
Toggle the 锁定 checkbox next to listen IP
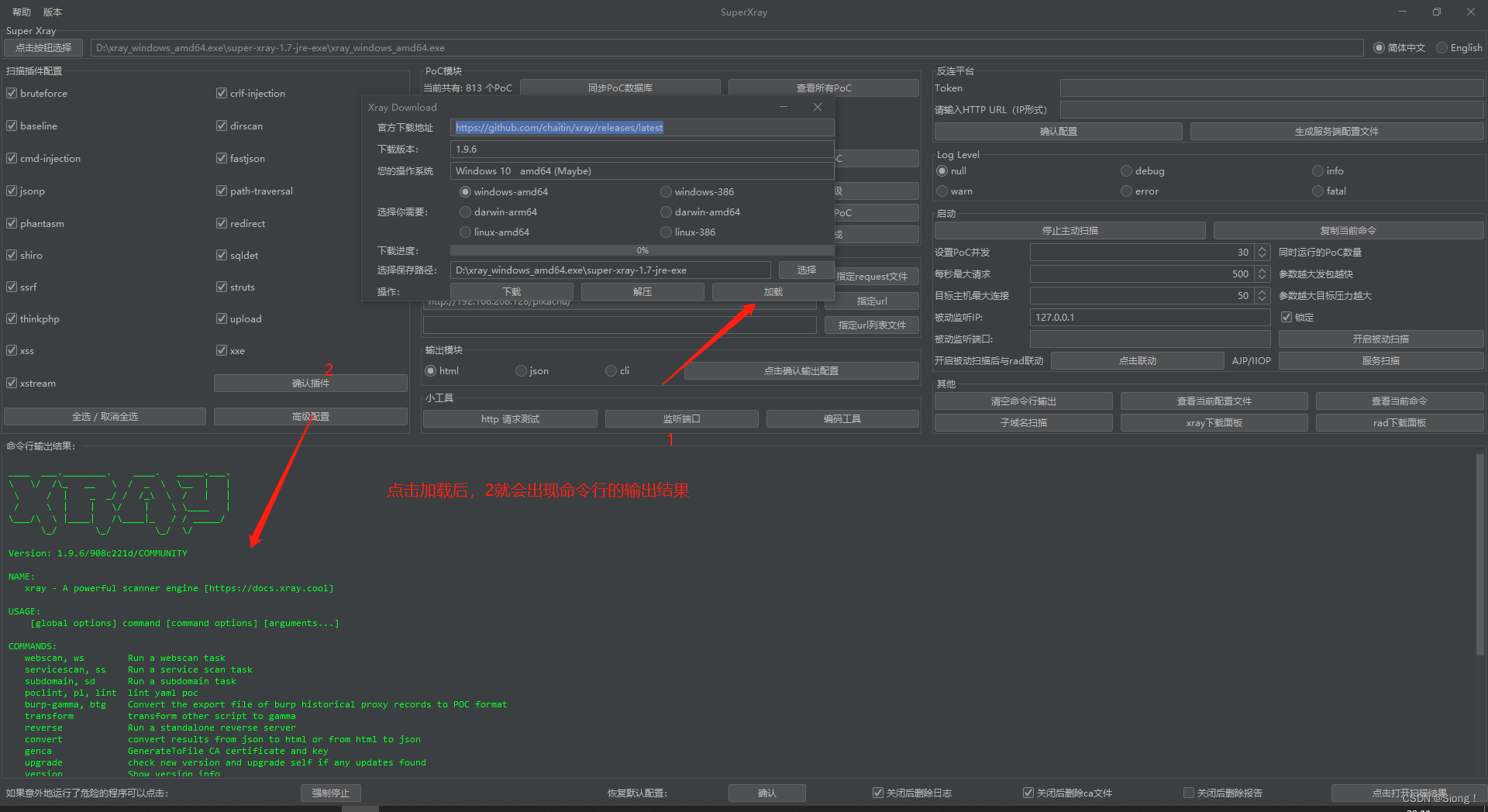click(x=1286, y=317)
